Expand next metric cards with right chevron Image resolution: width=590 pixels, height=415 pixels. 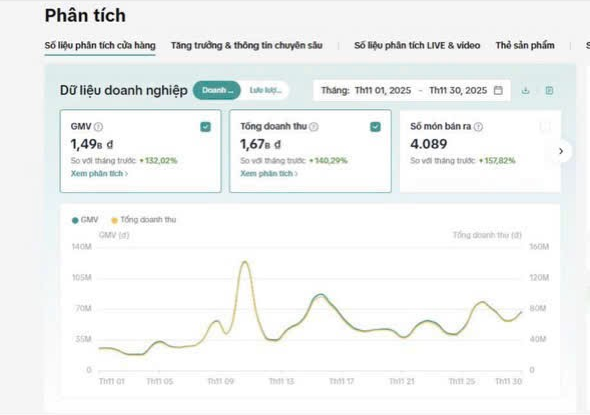561,151
